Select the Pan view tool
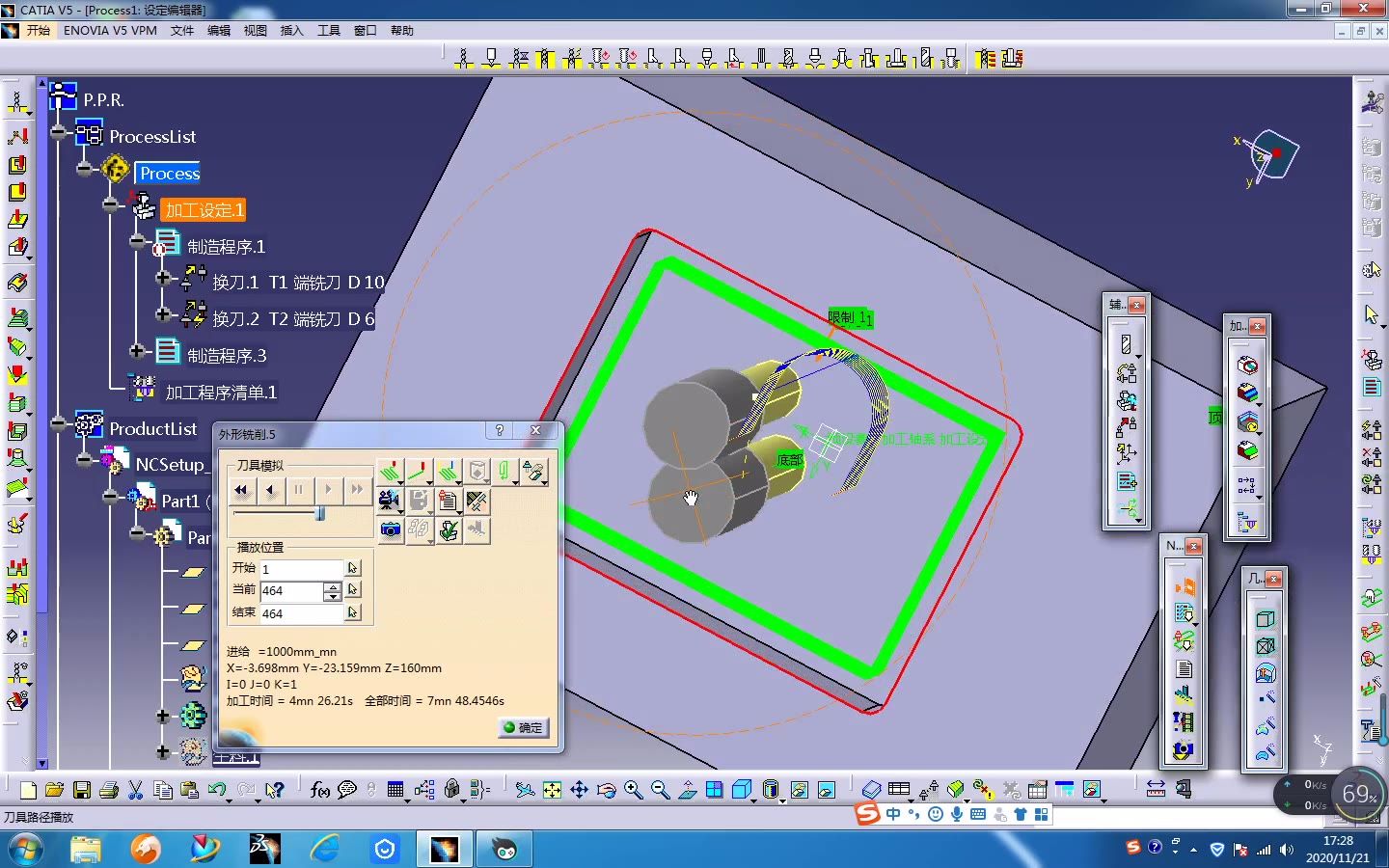 click(579, 790)
